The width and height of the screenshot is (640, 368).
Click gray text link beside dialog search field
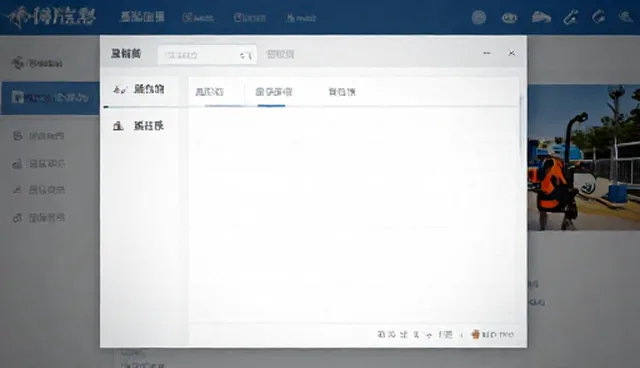pos(280,54)
